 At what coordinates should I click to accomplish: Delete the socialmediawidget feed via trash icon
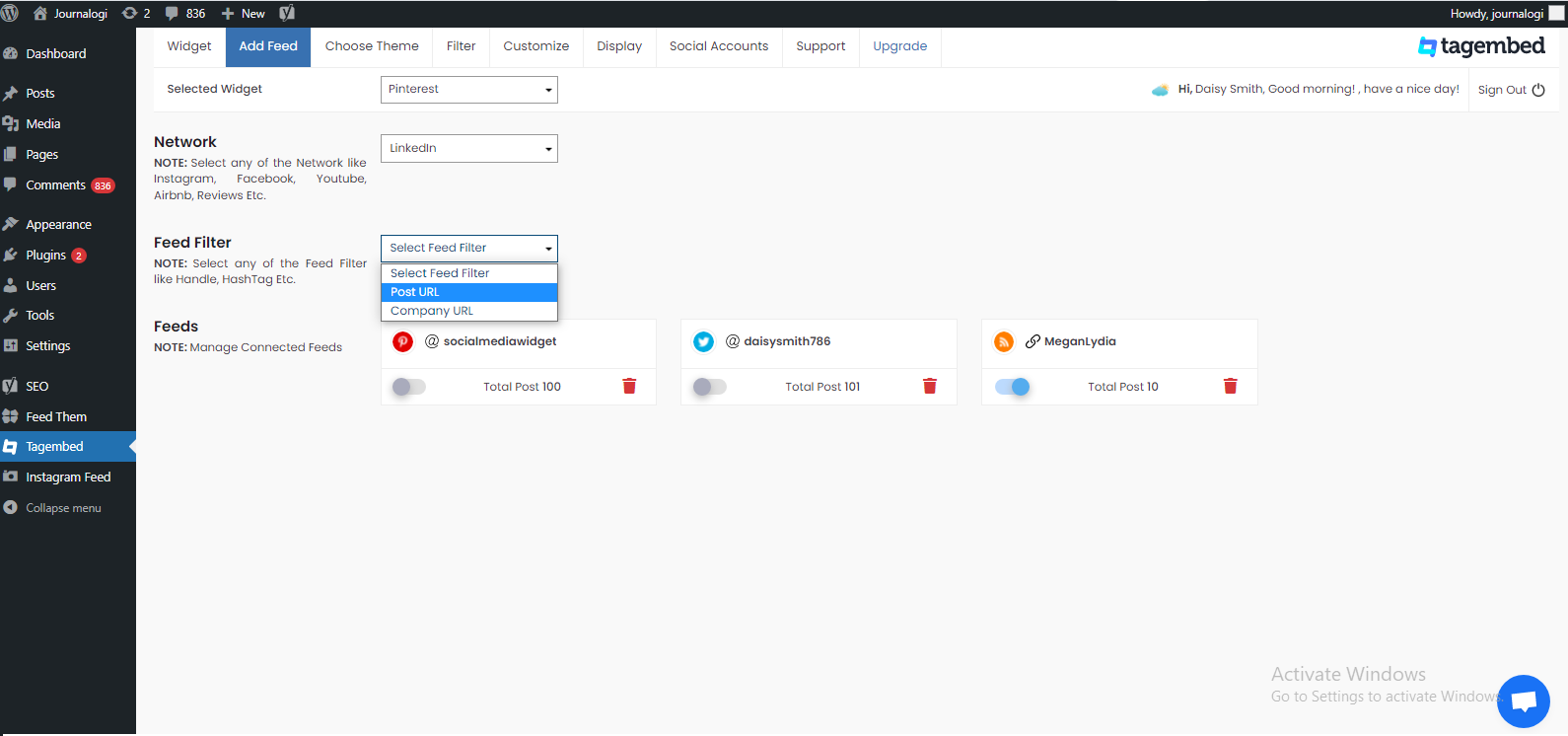[x=629, y=386]
